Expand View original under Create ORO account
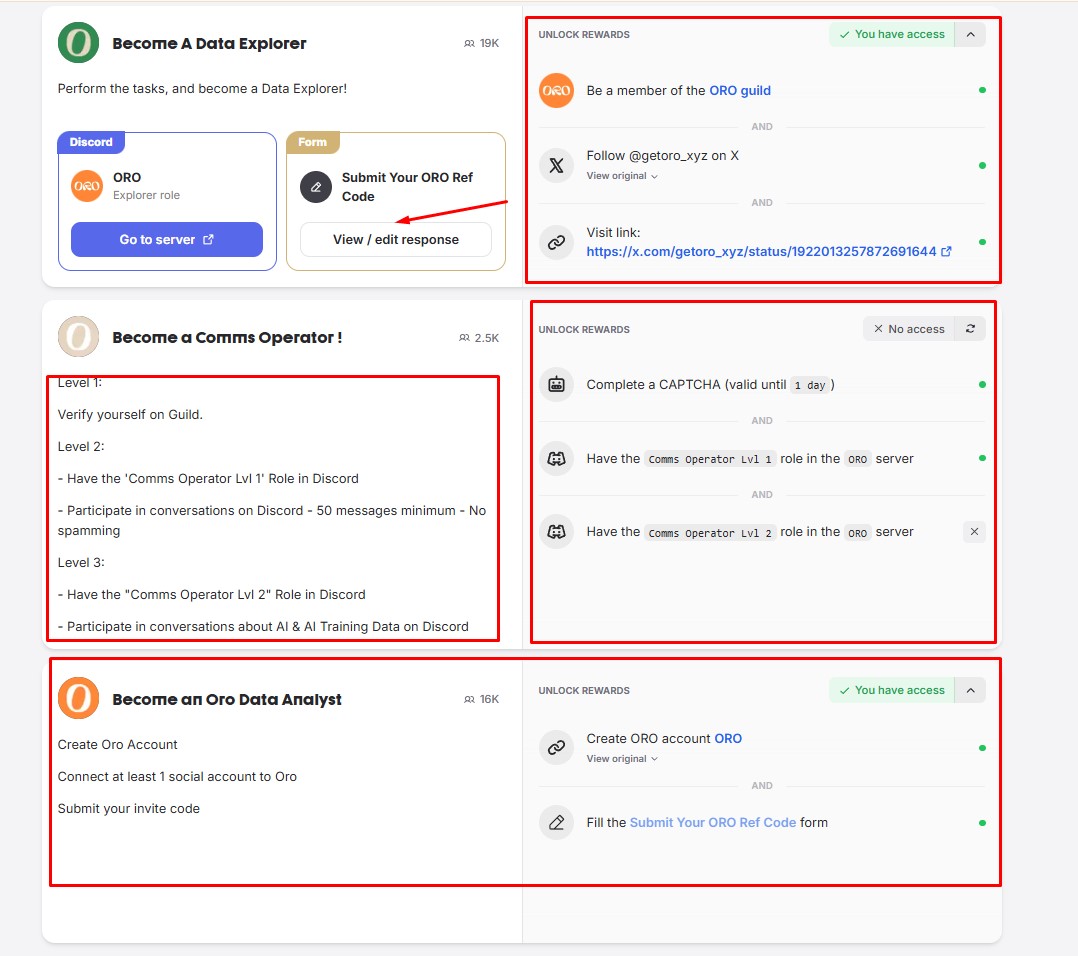 [622, 759]
